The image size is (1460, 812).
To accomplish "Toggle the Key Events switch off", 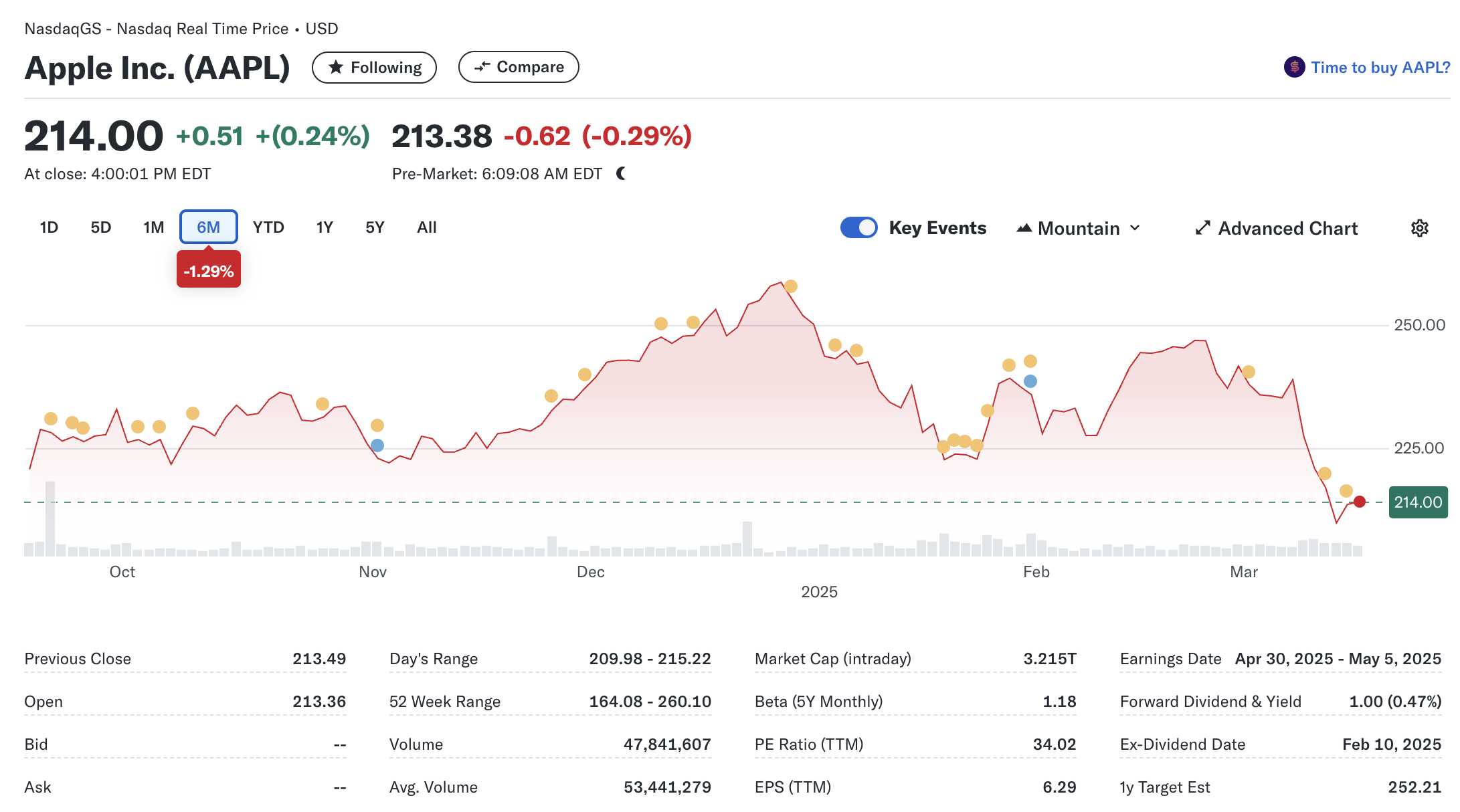I will click(x=858, y=227).
